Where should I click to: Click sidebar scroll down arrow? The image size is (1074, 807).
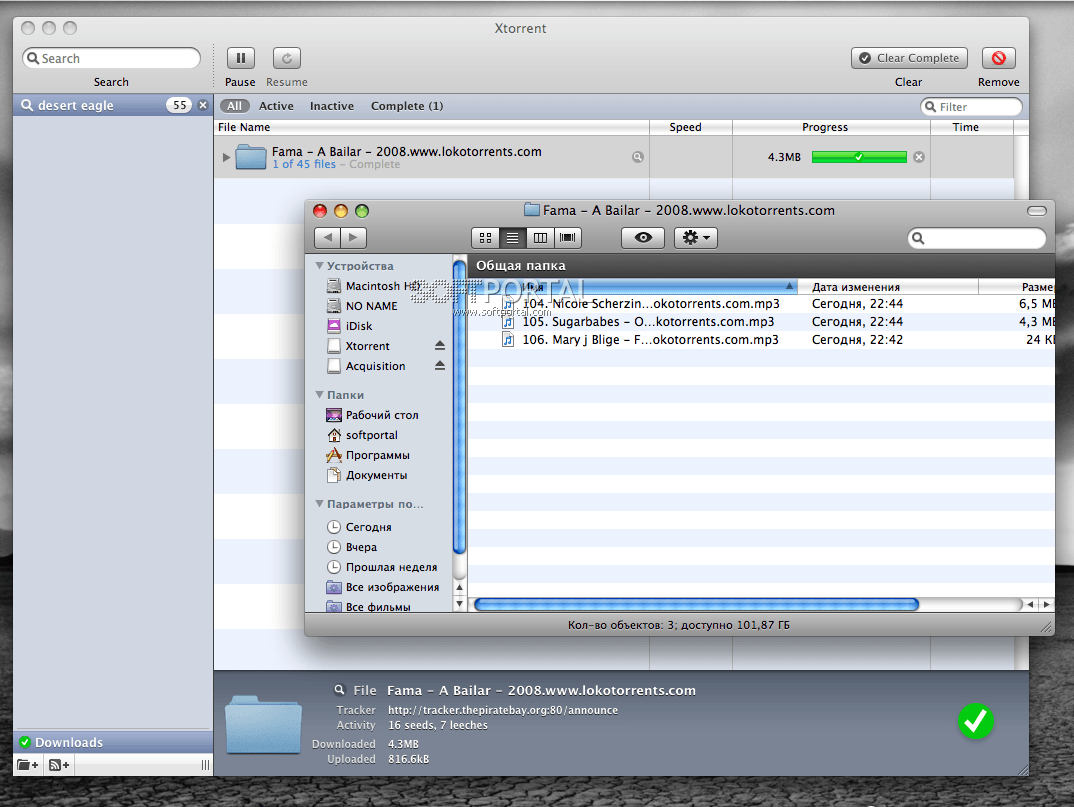pyautogui.click(x=460, y=604)
